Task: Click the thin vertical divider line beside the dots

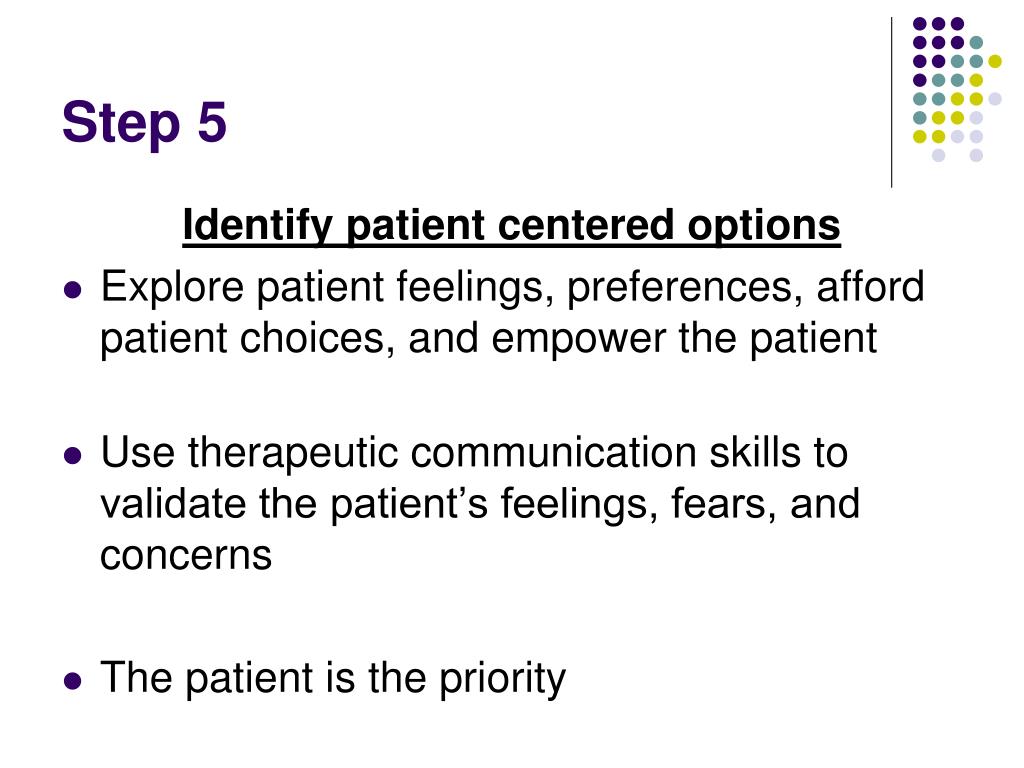Action: coord(891,103)
